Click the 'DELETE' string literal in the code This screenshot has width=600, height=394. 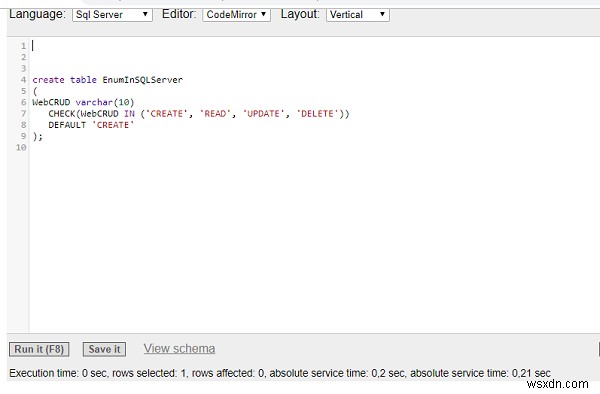tap(318, 114)
